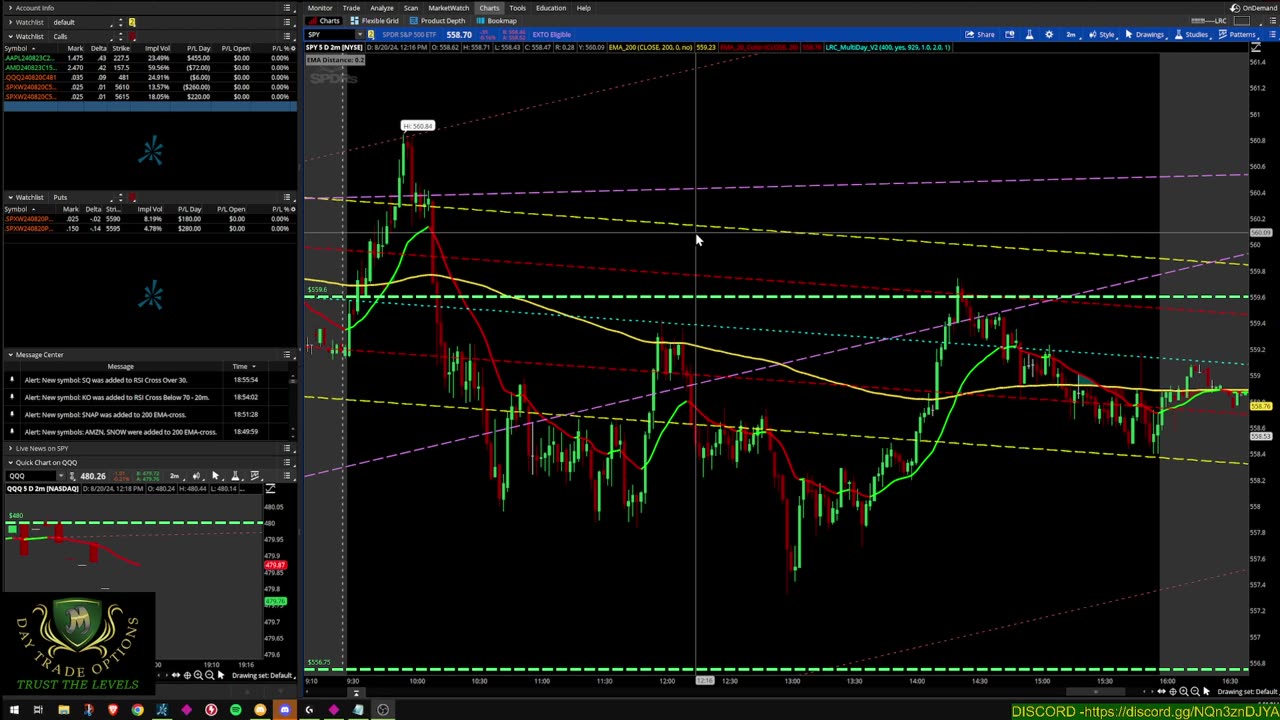Image resolution: width=1280 pixels, height=720 pixels.
Task: Open Spotify from the taskbar
Action: (235, 710)
